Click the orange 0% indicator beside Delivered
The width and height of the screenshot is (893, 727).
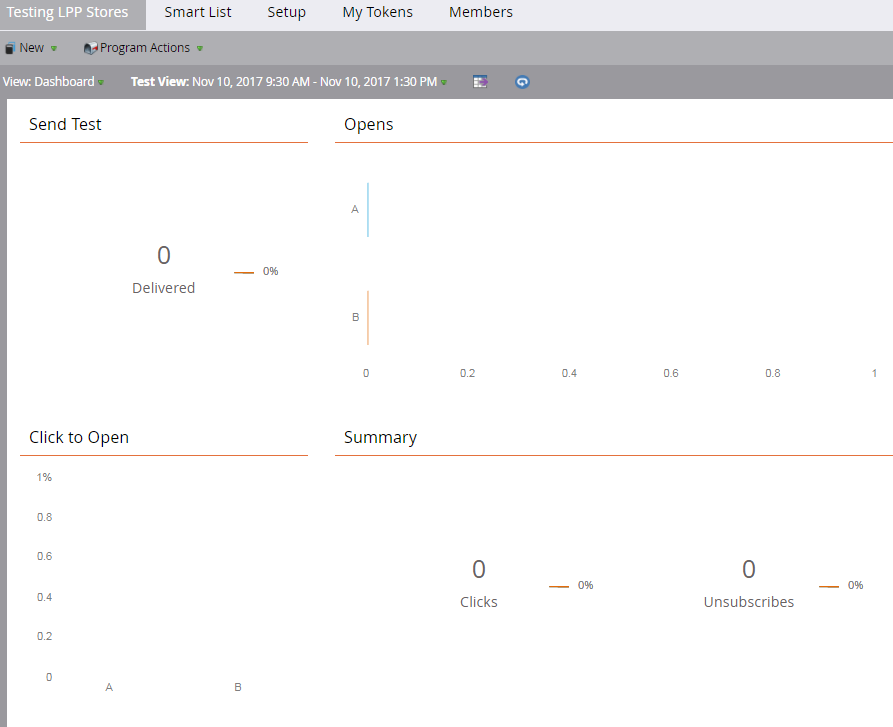(257, 272)
